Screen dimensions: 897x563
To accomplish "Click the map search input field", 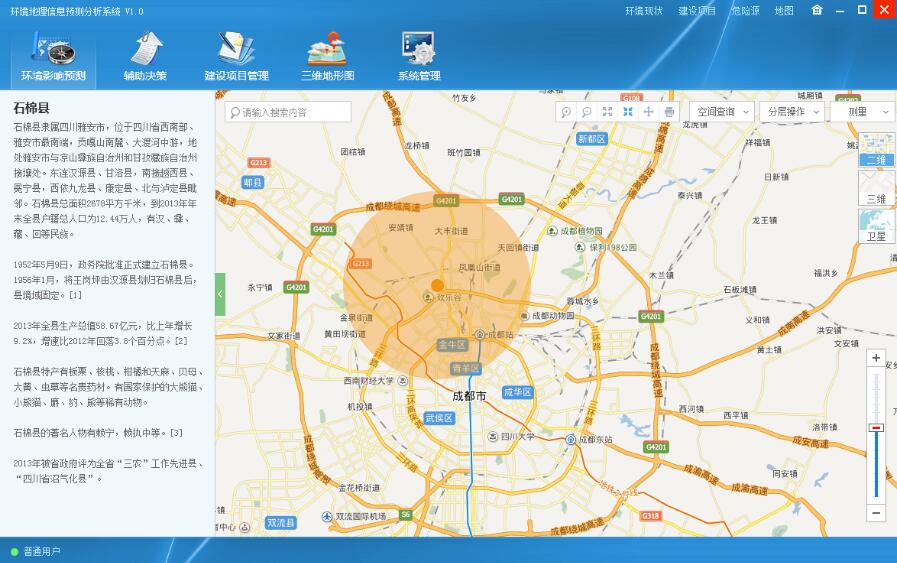I will click(290, 112).
